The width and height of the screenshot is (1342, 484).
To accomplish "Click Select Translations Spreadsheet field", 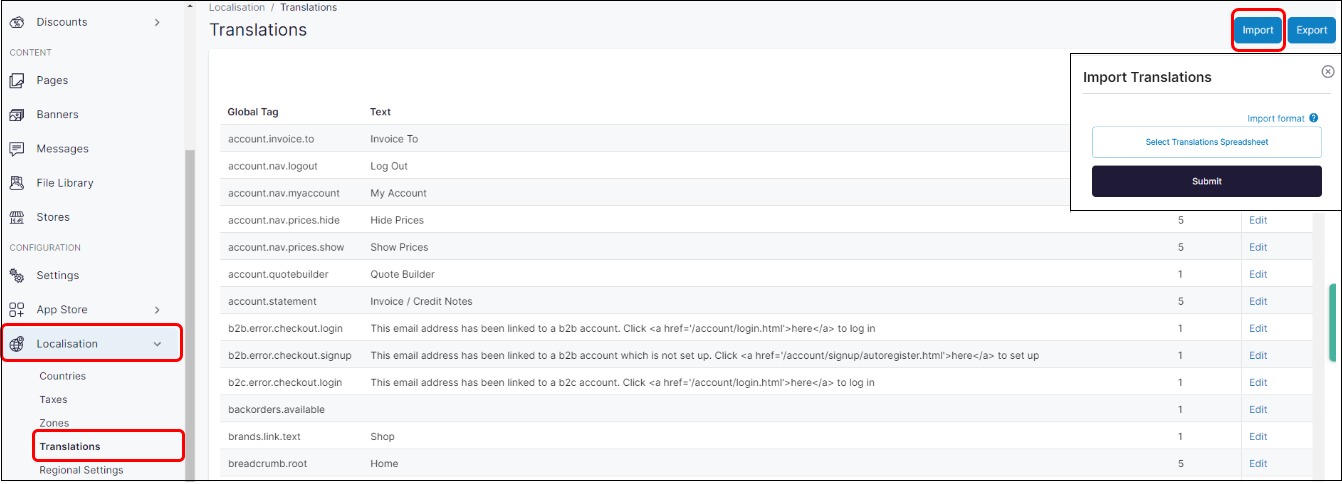I will point(1206,142).
